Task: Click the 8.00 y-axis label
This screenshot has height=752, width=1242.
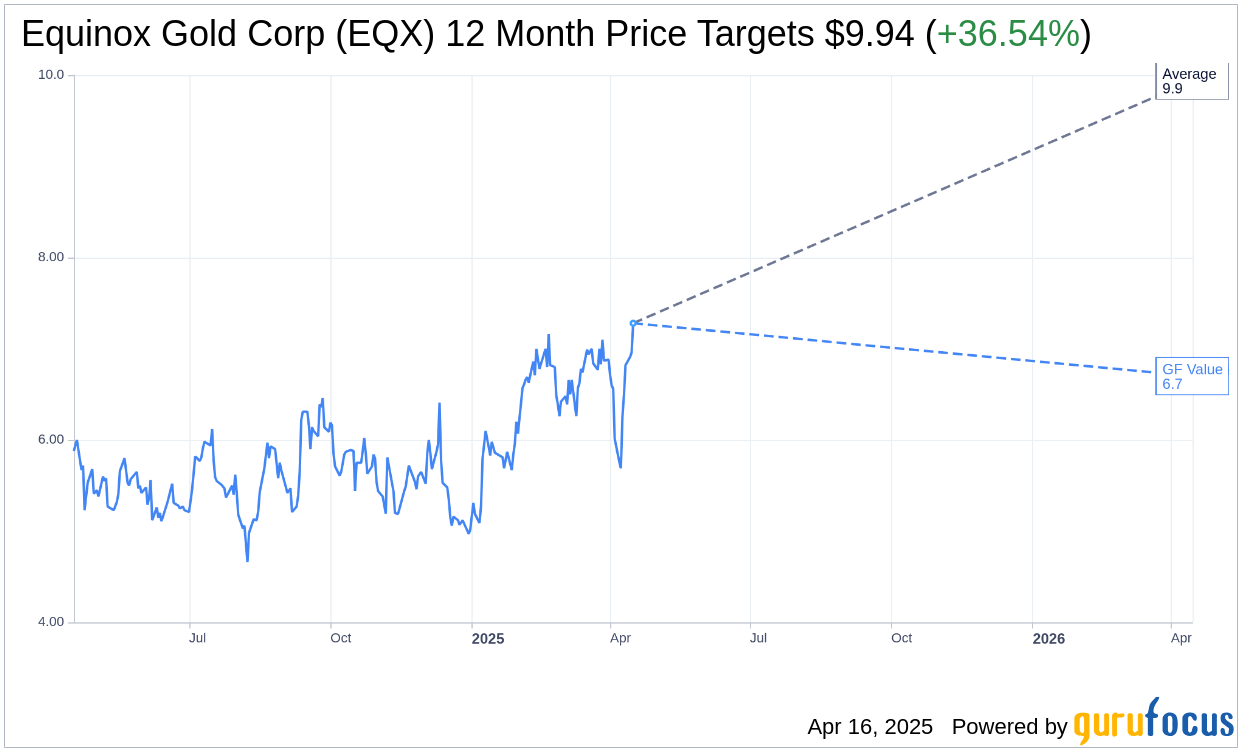Action: tap(50, 257)
